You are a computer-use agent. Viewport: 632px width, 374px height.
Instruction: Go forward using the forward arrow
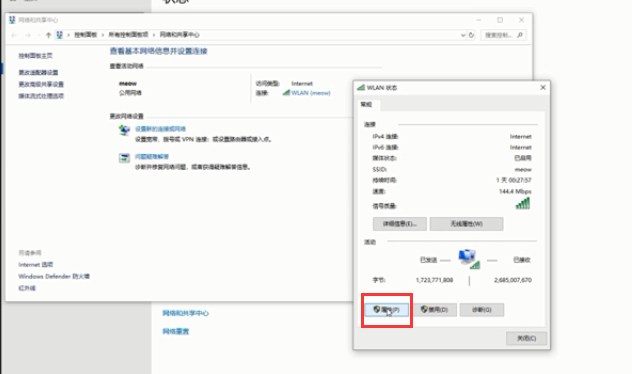tap(28, 35)
